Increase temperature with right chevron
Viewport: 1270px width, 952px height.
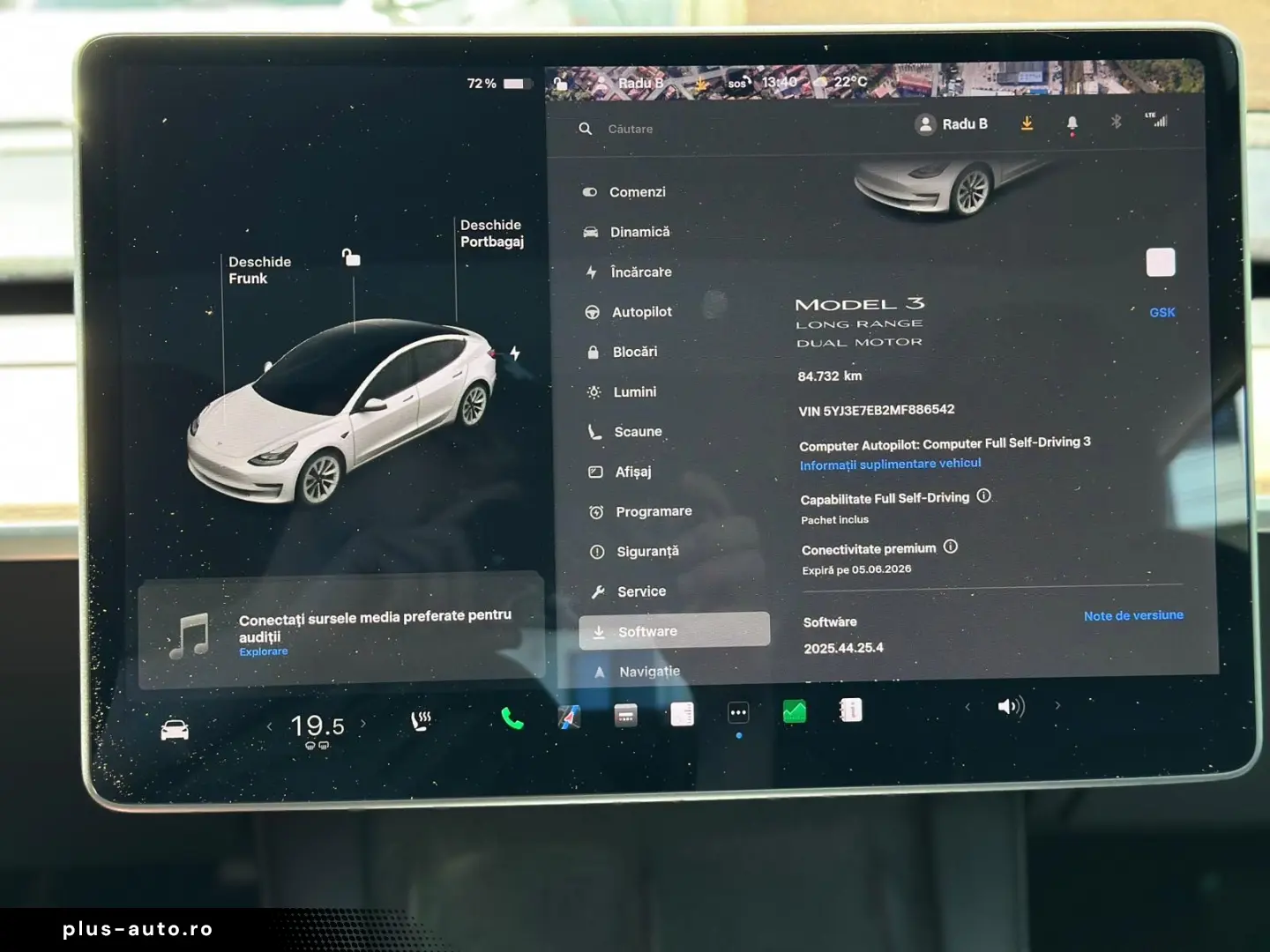tap(363, 725)
